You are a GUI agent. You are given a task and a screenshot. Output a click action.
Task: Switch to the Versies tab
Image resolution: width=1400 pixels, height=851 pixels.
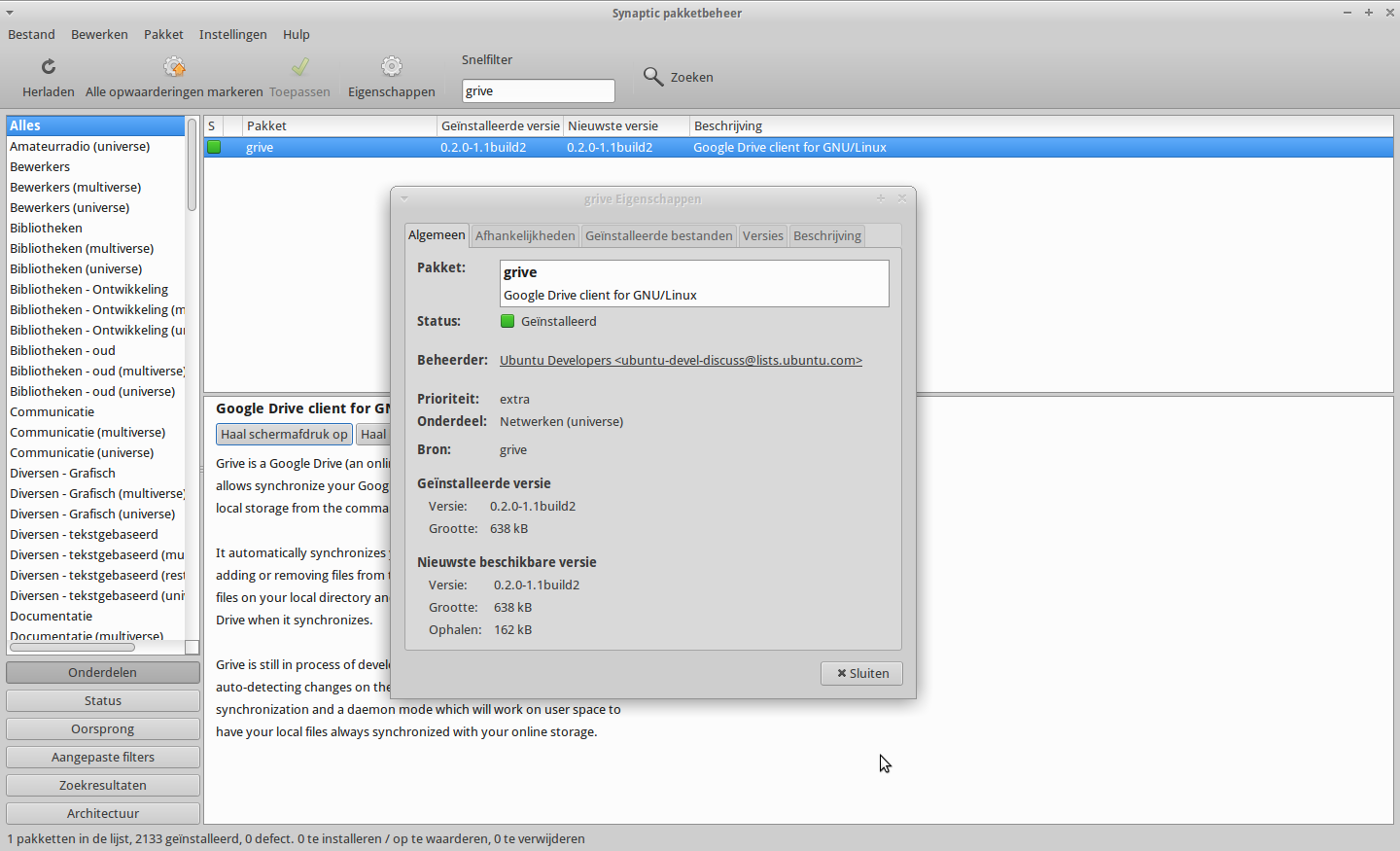[762, 235]
